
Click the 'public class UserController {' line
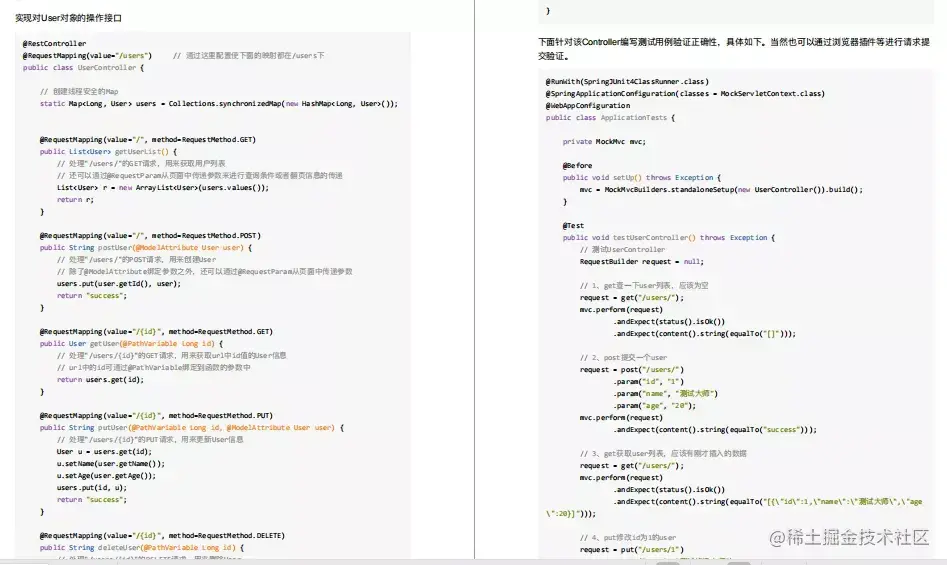pos(83,68)
